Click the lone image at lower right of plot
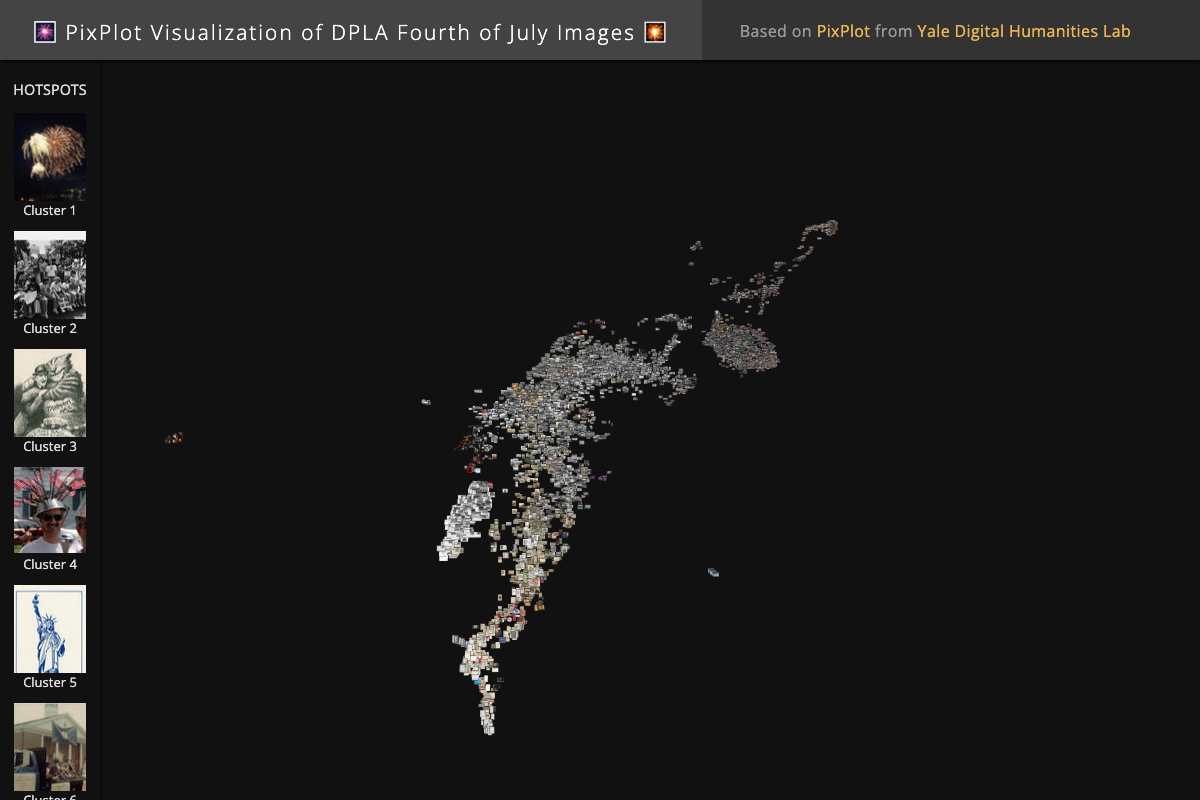The height and width of the screenshot is (800, 1200). [x=713, y=572]
